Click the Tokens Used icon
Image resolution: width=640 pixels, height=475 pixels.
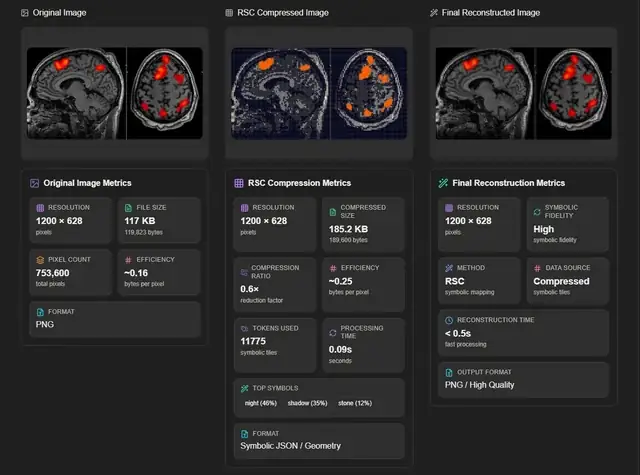tap(244, 328)
